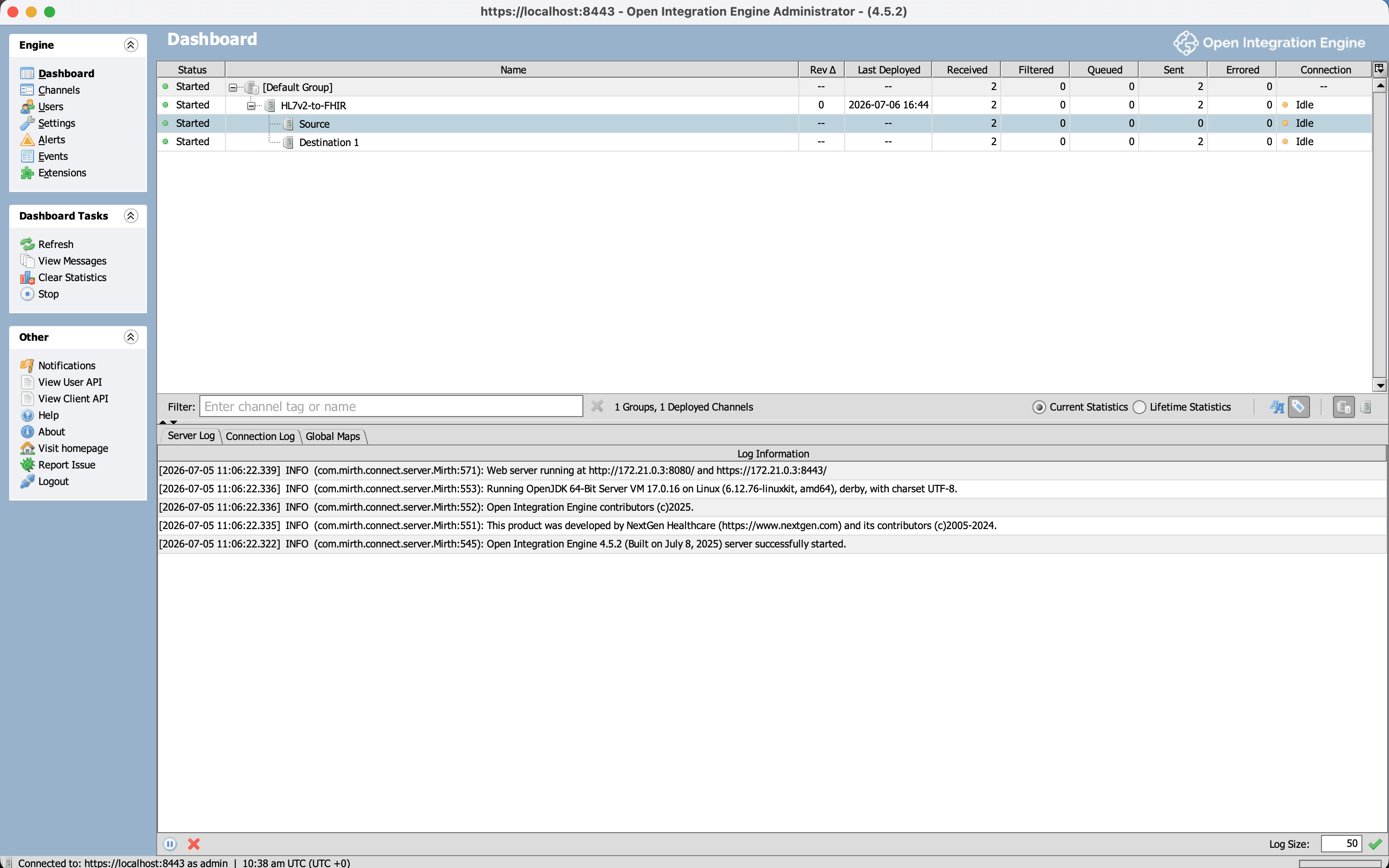Open Help from the Other panel
This screenshot has height=868, width=1389.
(x=48, y=415)
